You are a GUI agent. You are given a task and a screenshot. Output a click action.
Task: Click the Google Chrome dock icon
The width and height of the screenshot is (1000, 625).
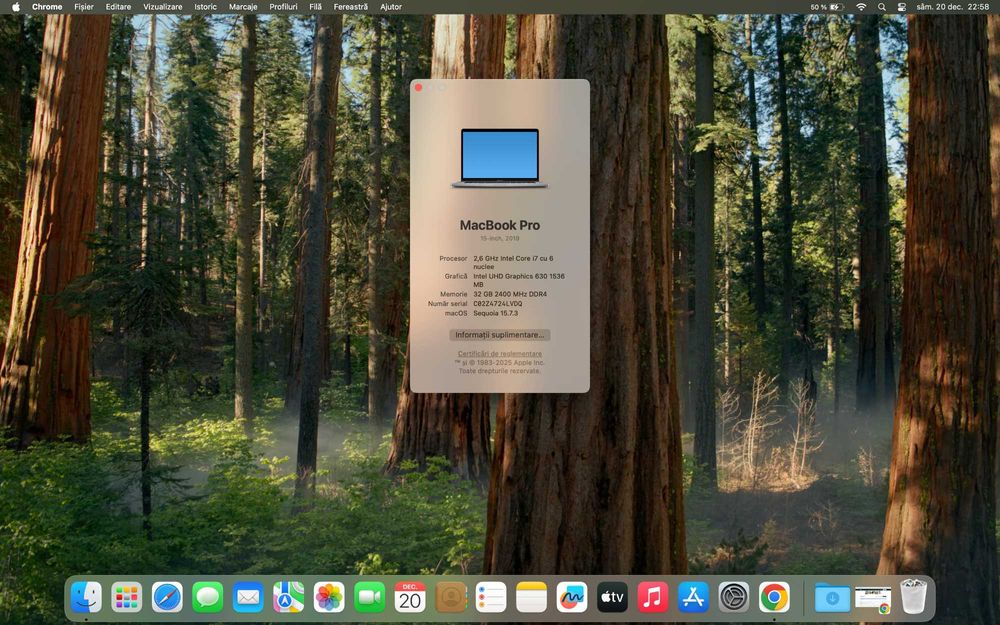coord(774,598)
